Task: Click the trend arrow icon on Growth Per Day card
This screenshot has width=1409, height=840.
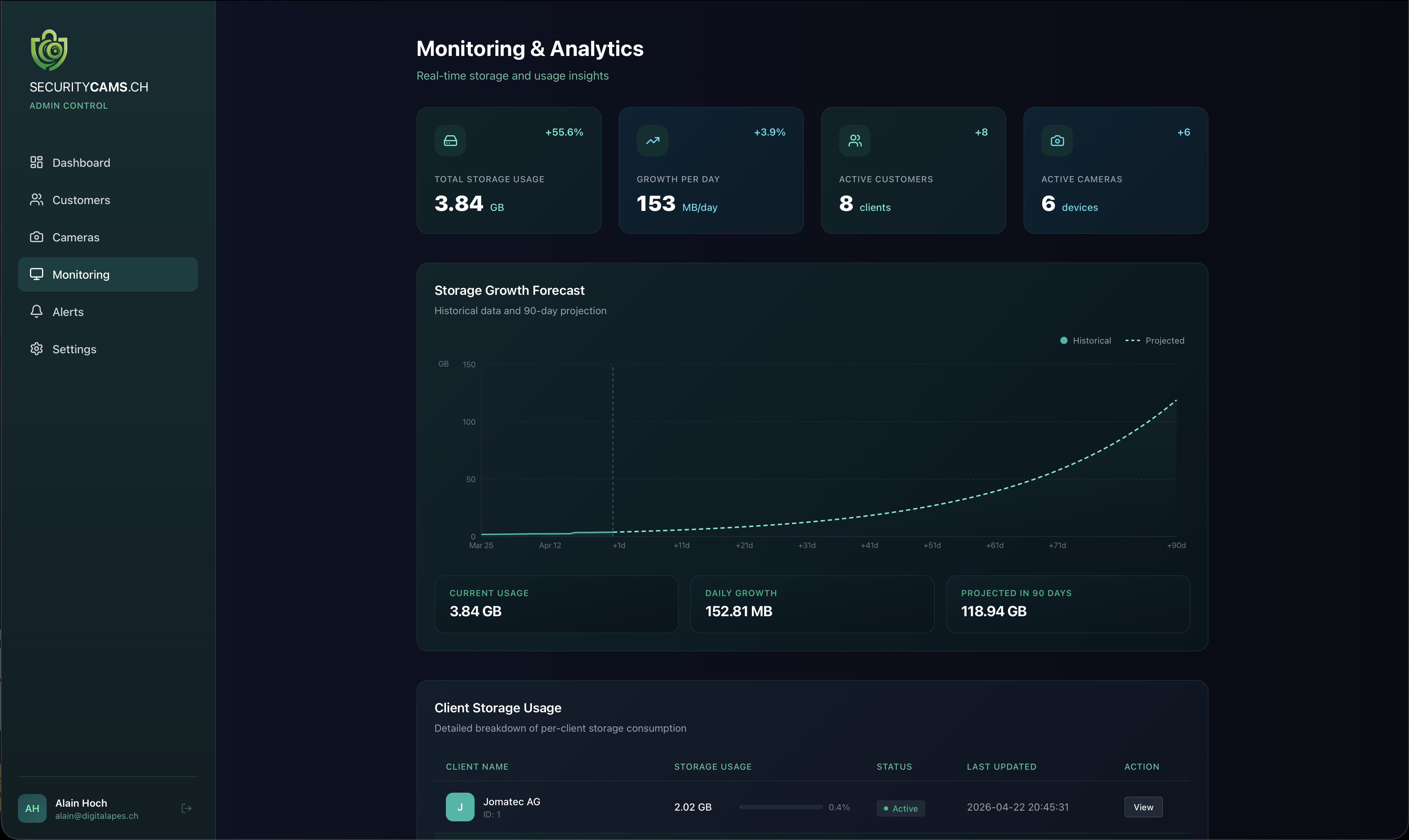Action: coord(652,140)
